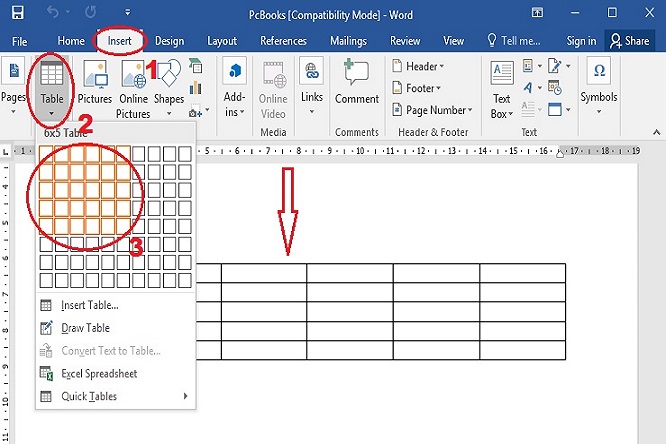
Task: Click the Undo arrow icon
Action: [53, 12]
